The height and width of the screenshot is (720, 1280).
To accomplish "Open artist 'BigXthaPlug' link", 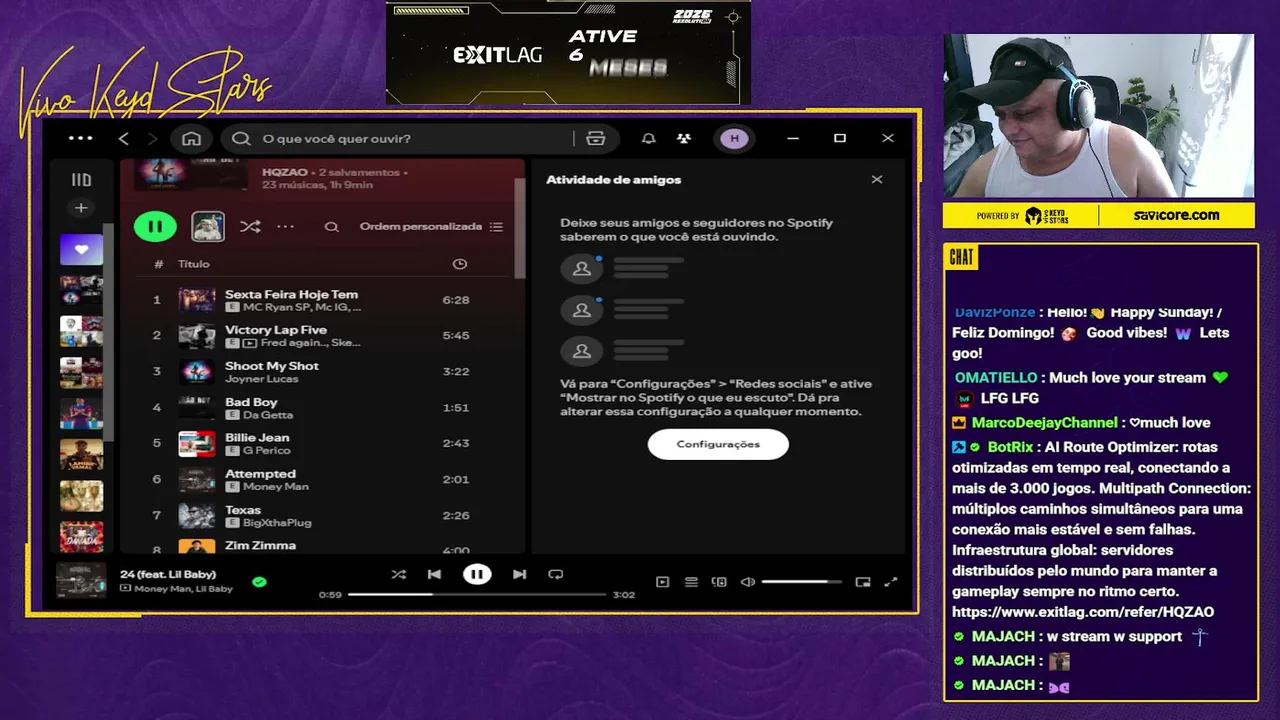I will coord(277,522).
